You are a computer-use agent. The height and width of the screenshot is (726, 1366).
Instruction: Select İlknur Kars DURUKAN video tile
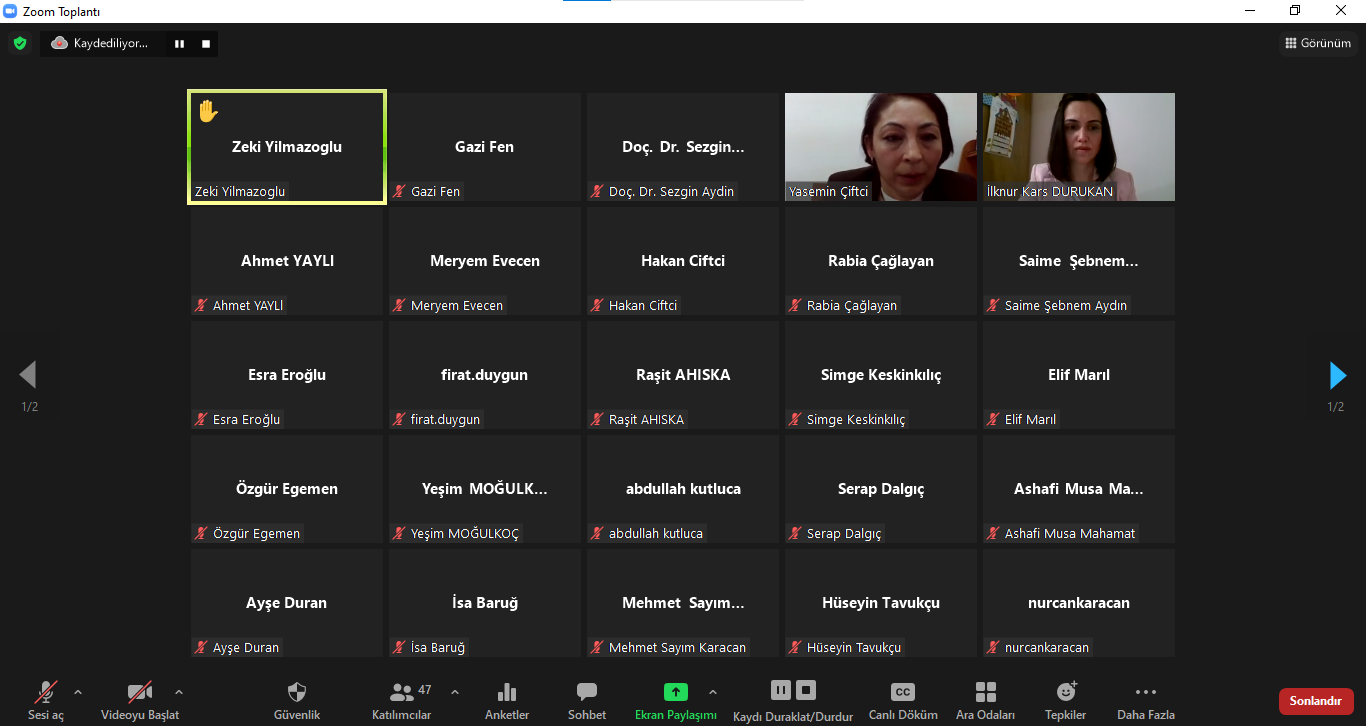(1079, 147)
